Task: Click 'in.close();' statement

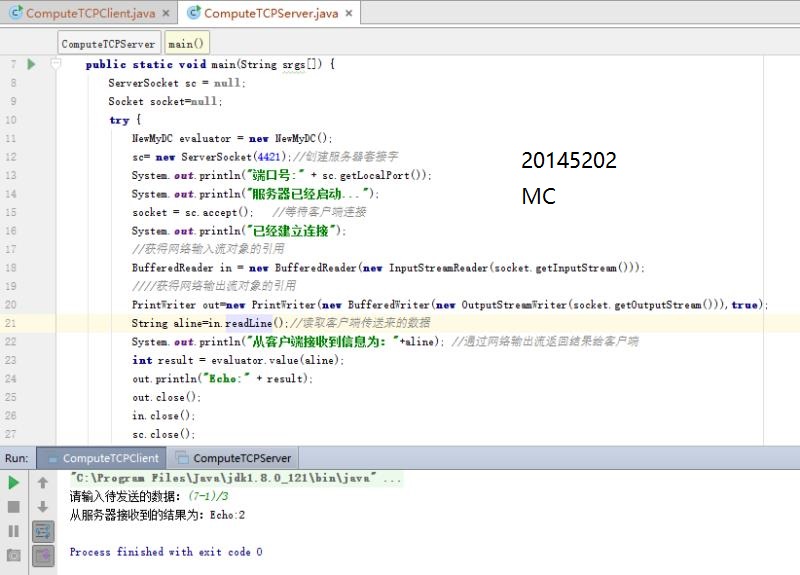Action: coord(163,416)
